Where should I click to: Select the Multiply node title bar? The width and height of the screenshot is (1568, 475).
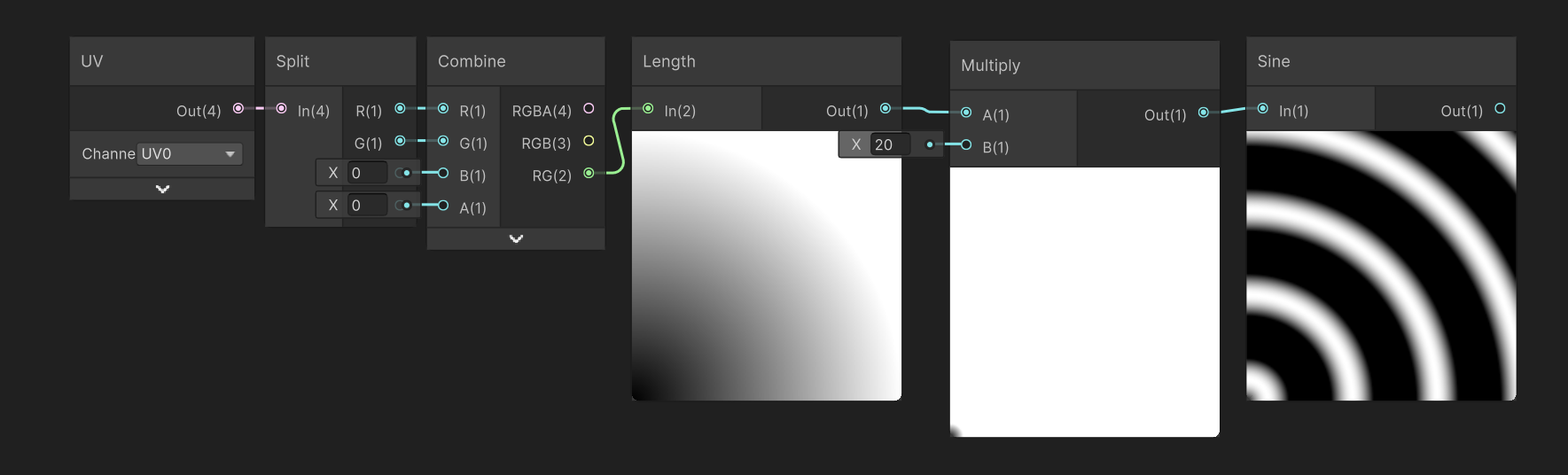1085,66
